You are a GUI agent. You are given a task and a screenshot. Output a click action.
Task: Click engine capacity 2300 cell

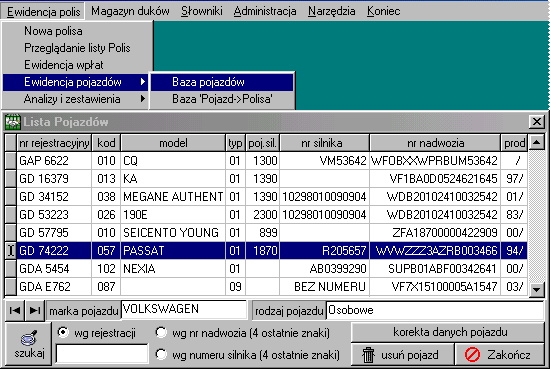tap(262, 215)
